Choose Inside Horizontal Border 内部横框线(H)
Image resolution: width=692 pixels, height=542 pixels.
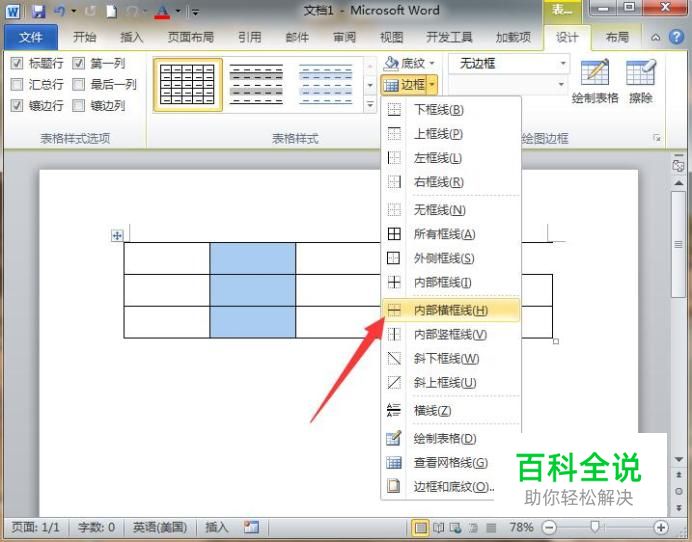pyautogui.click(x=451, y=310)
